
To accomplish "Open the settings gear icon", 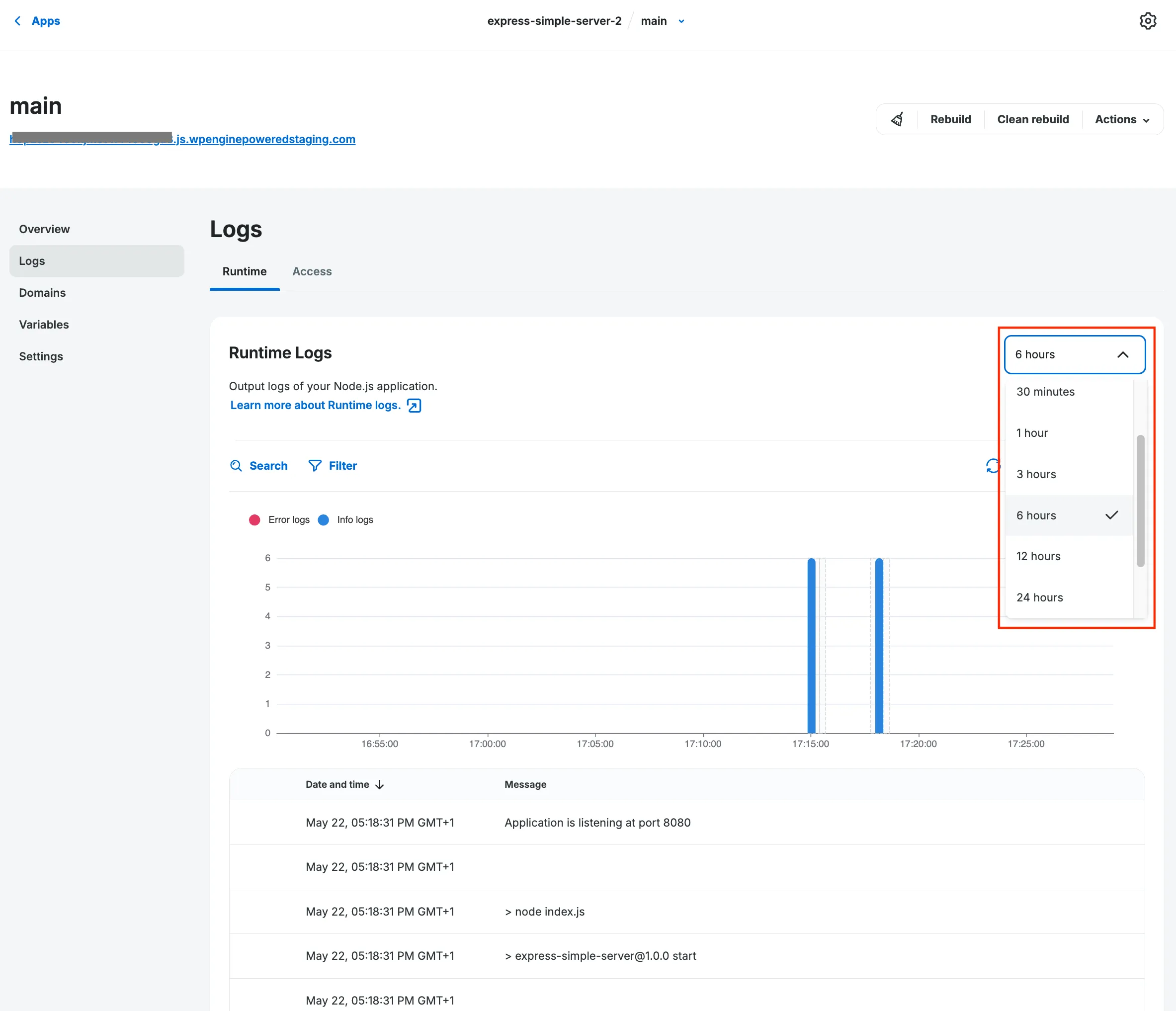I will click(1148, 20).
